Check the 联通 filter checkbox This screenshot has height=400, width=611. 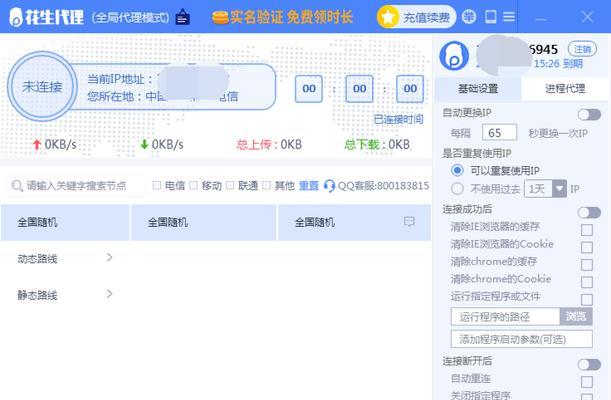pyautogui.click(x=230, y=185)
